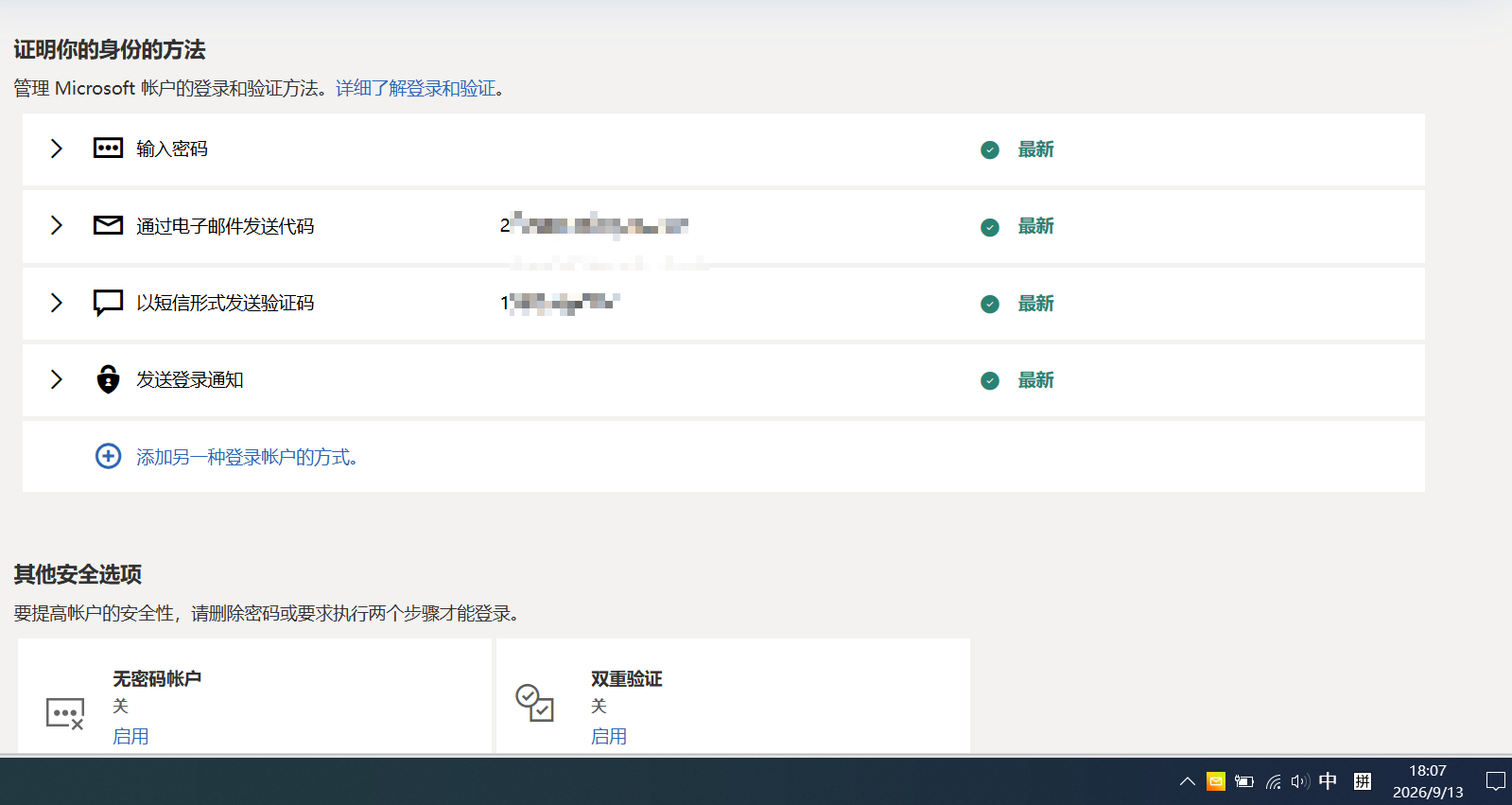Click the 双重验证 card icon
Image resolution: width=1512 pixels, height=805 pixels.
(x=534, y=702)
